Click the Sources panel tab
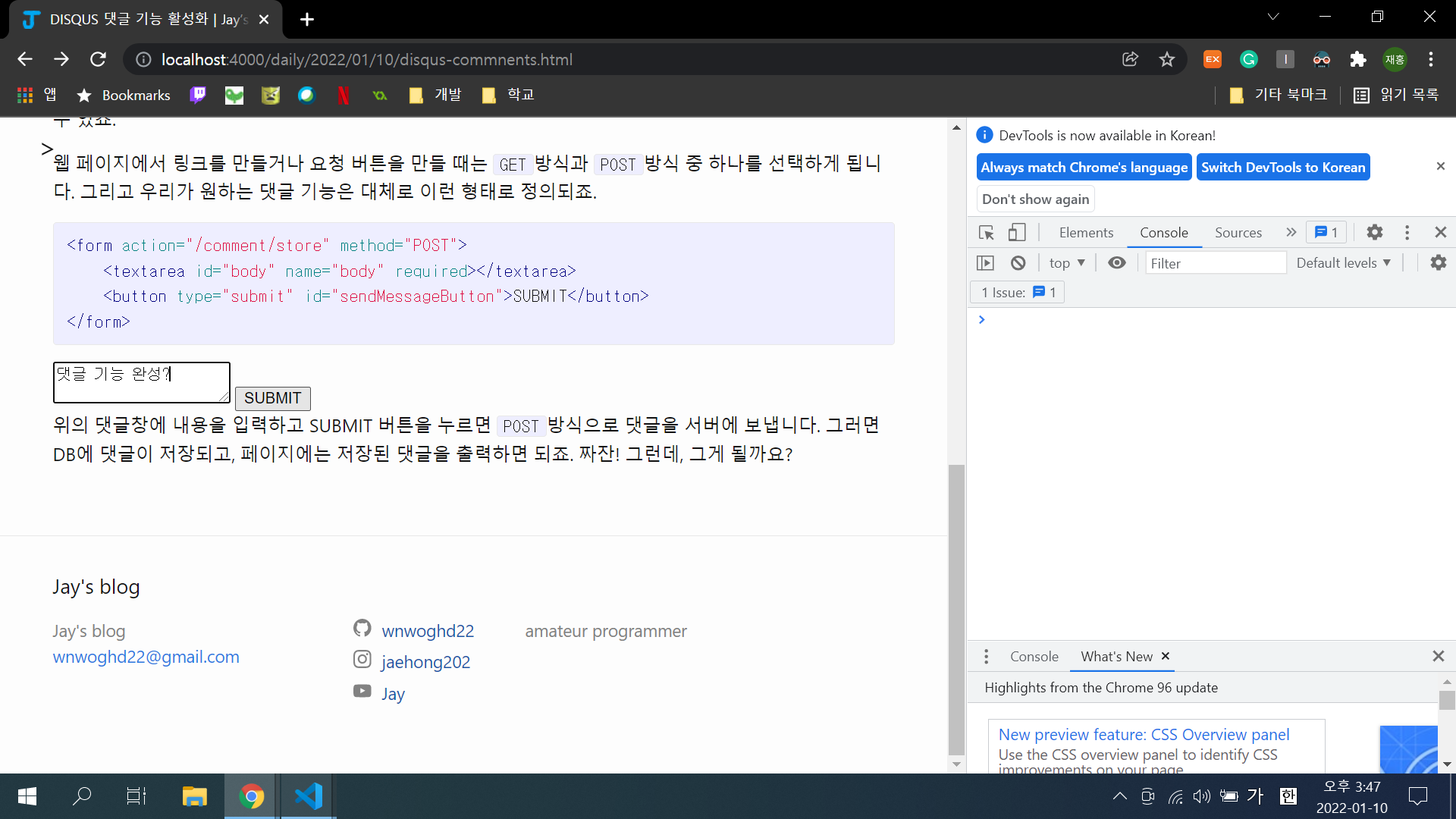The image size is (1456, 819). (x=1237, y=233)
